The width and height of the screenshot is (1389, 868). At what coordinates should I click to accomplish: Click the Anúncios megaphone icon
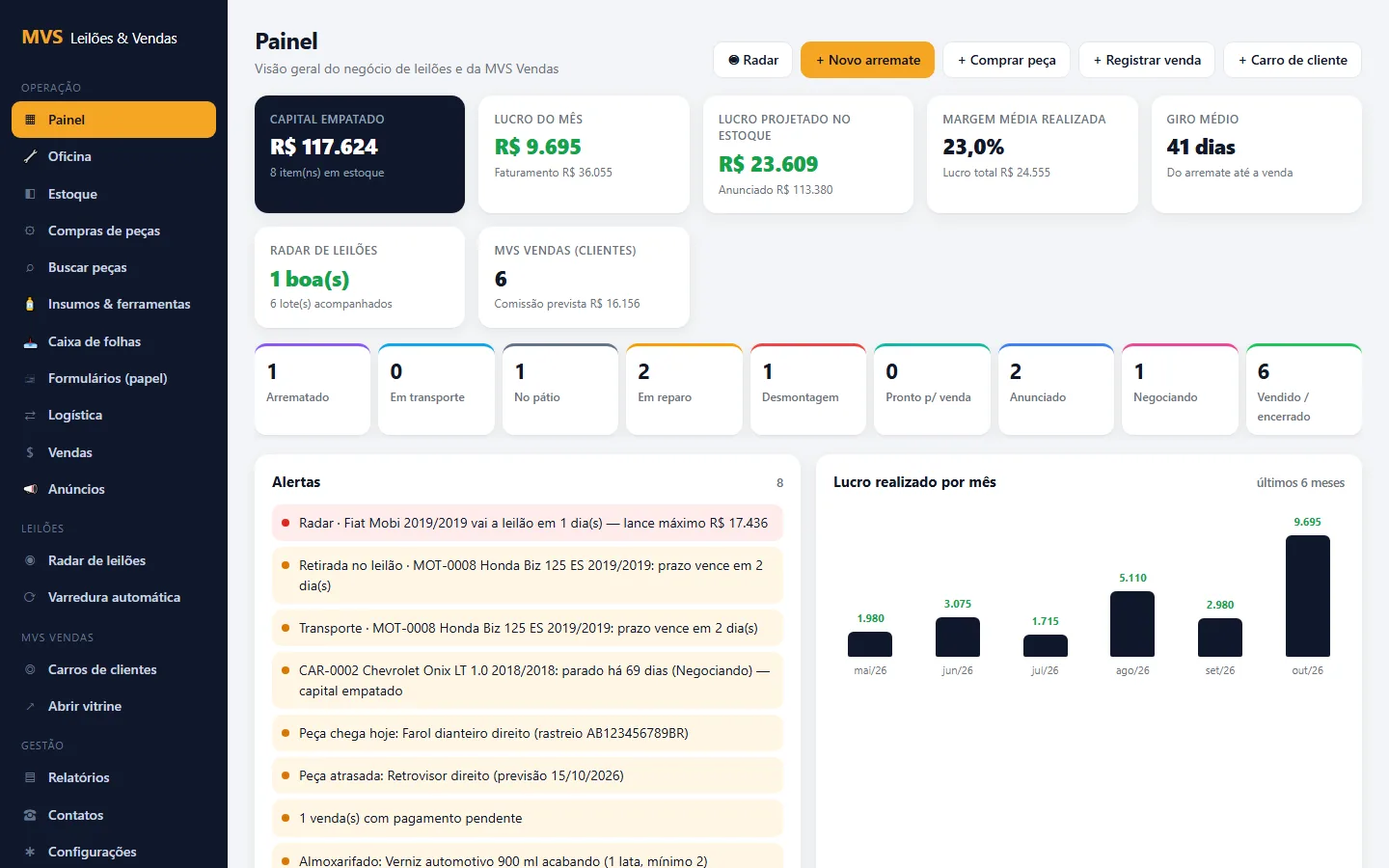coord(30,489)
